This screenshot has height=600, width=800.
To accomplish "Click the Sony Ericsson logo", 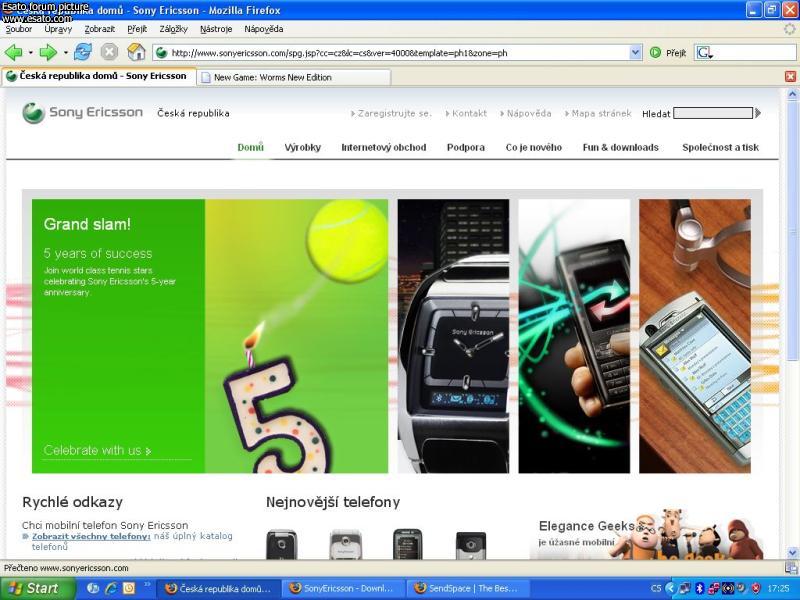I will (83, 113).
